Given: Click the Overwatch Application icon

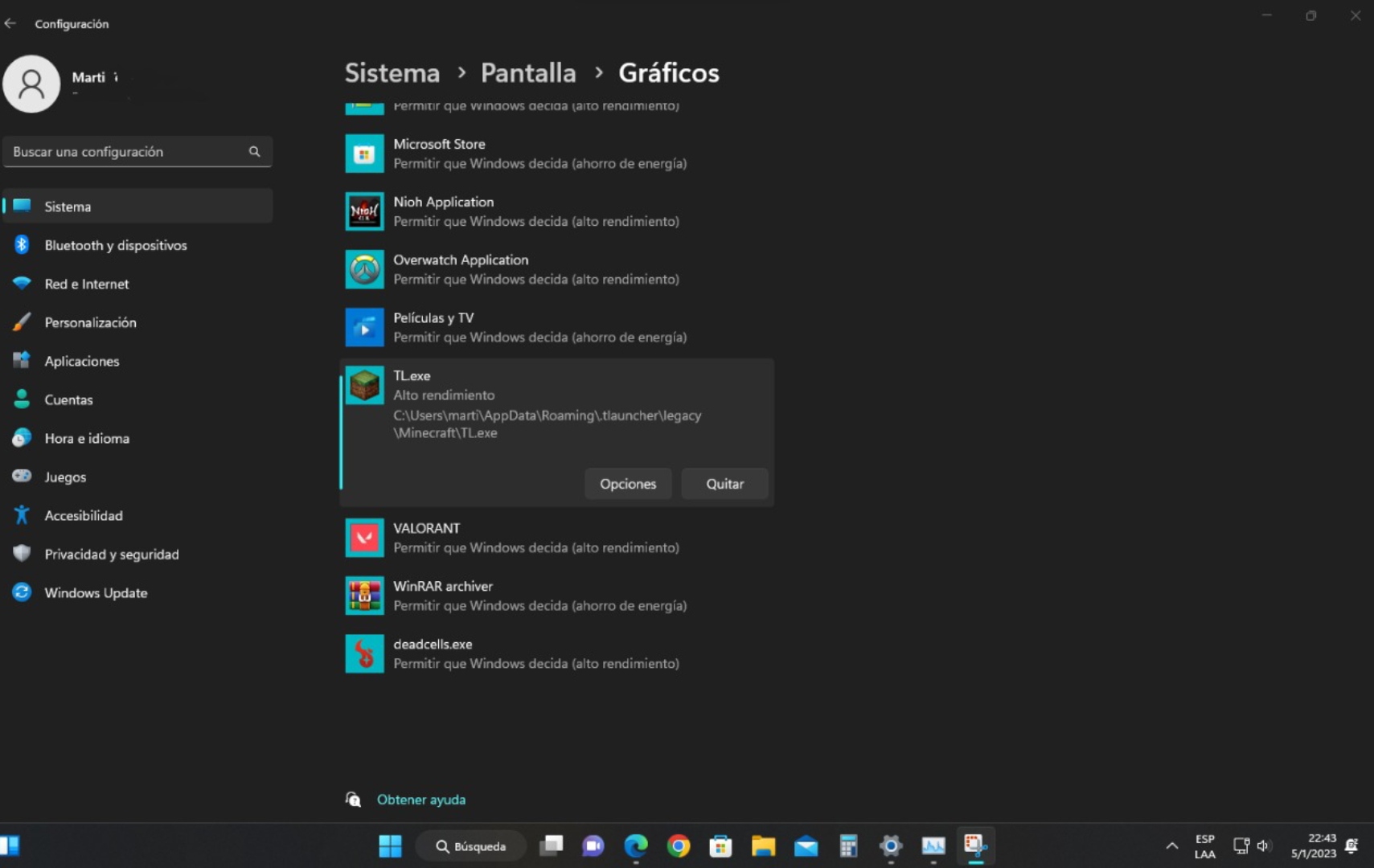Looking at the screenshot, I should click(x=364, y=269).
